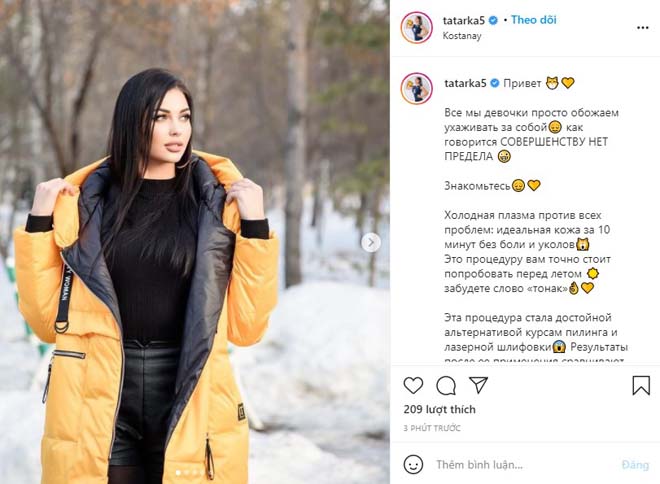Click the tatarka5 username in the caption
The height and width of the screenshot is (484, 660).
pos(465,83)
